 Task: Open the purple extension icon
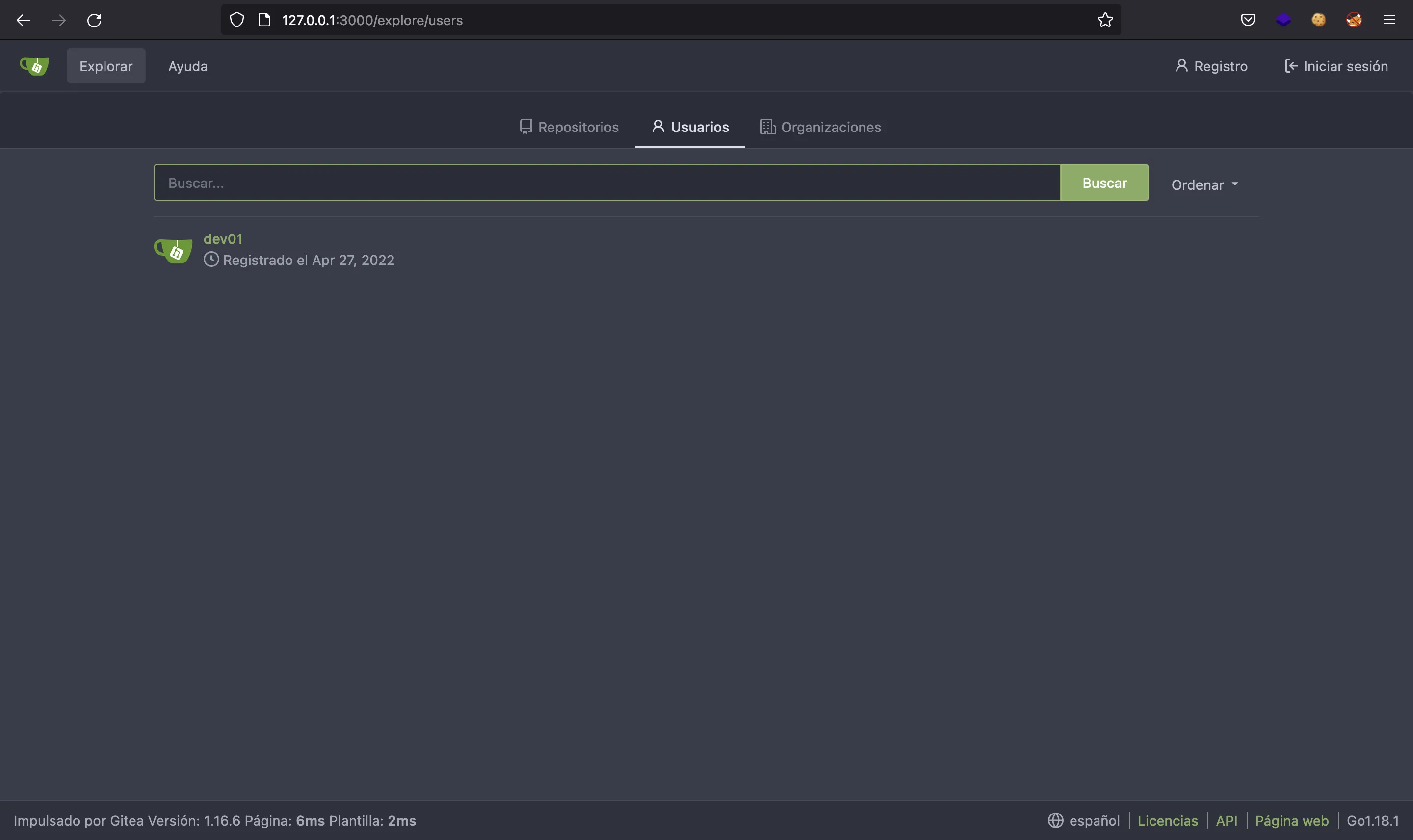(x=1283, y=21)
